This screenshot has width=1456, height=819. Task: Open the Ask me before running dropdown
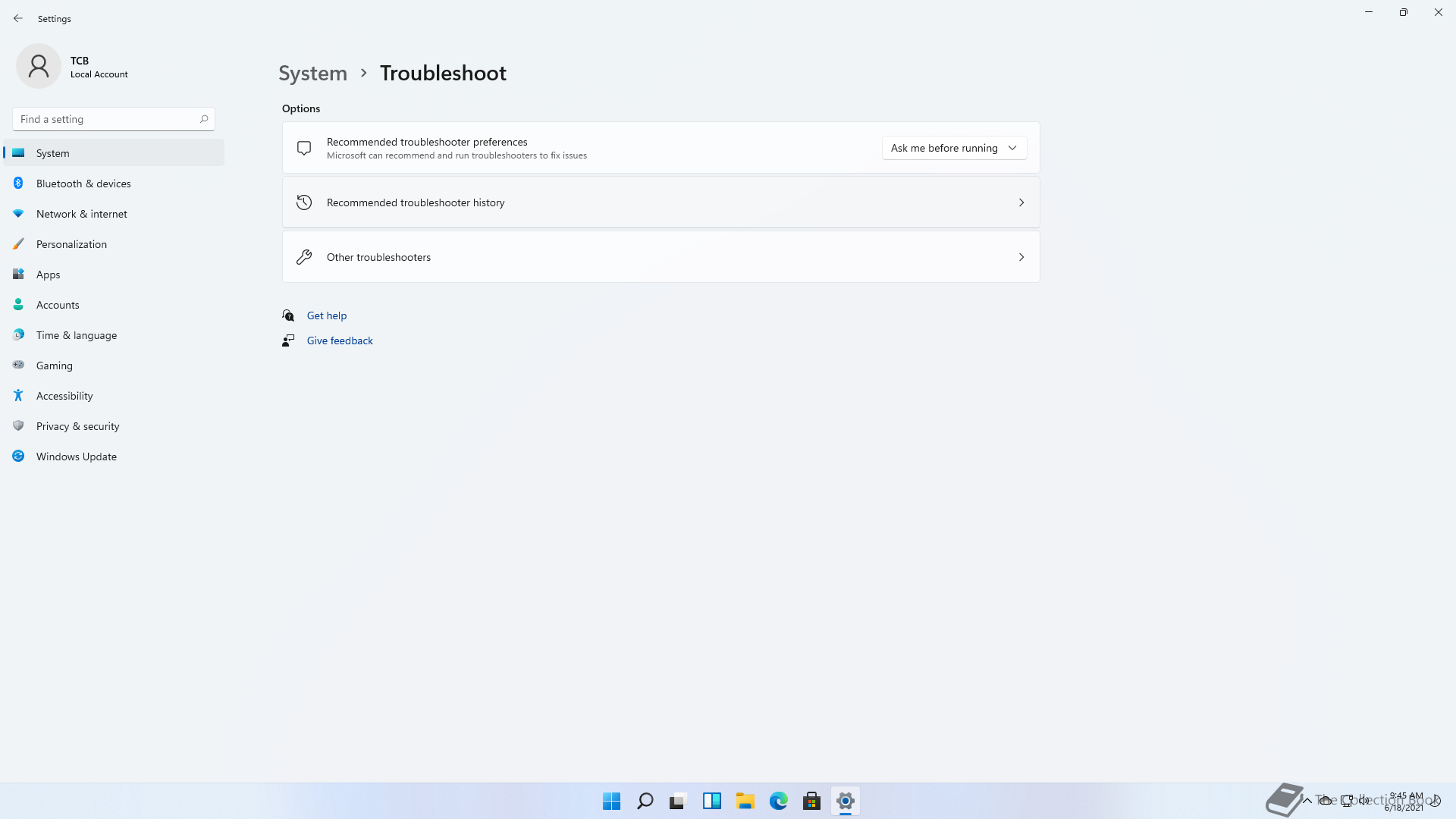[x=954, y=148]
